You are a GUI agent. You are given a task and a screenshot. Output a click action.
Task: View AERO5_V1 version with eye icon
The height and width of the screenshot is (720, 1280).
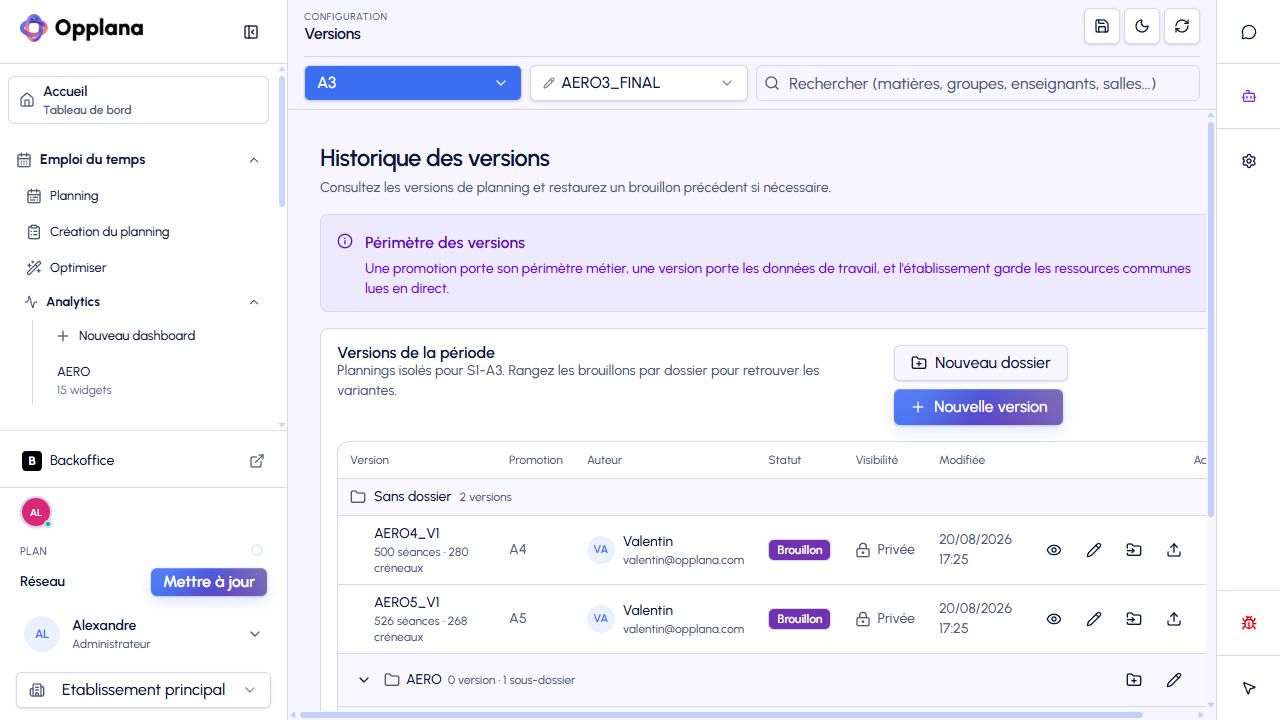(x=1054, y=619)
